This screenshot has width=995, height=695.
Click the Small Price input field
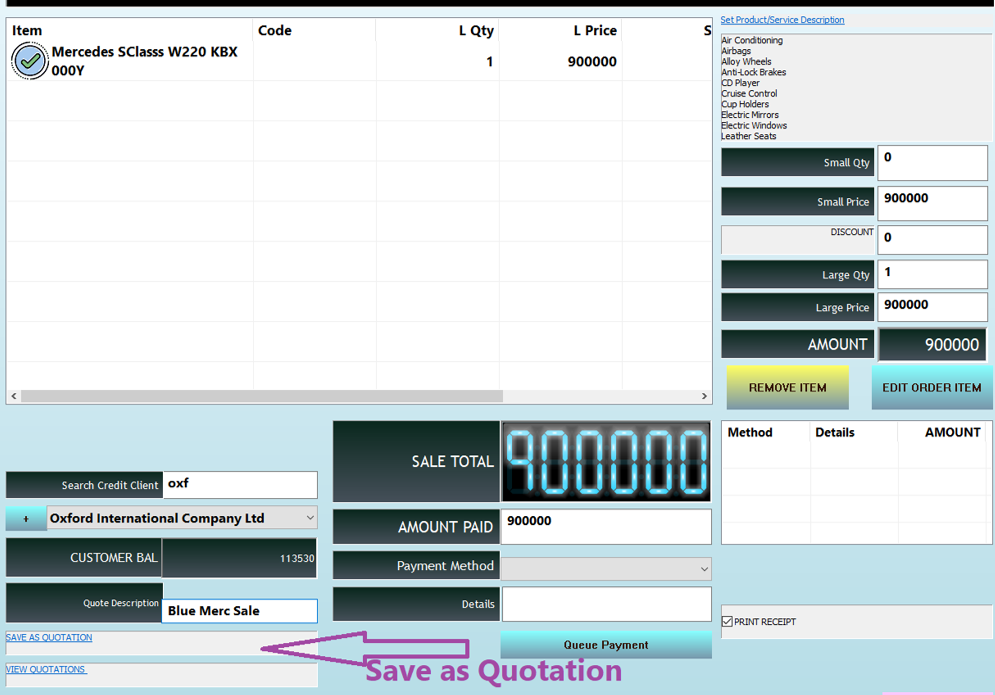(x=932, y=203)
